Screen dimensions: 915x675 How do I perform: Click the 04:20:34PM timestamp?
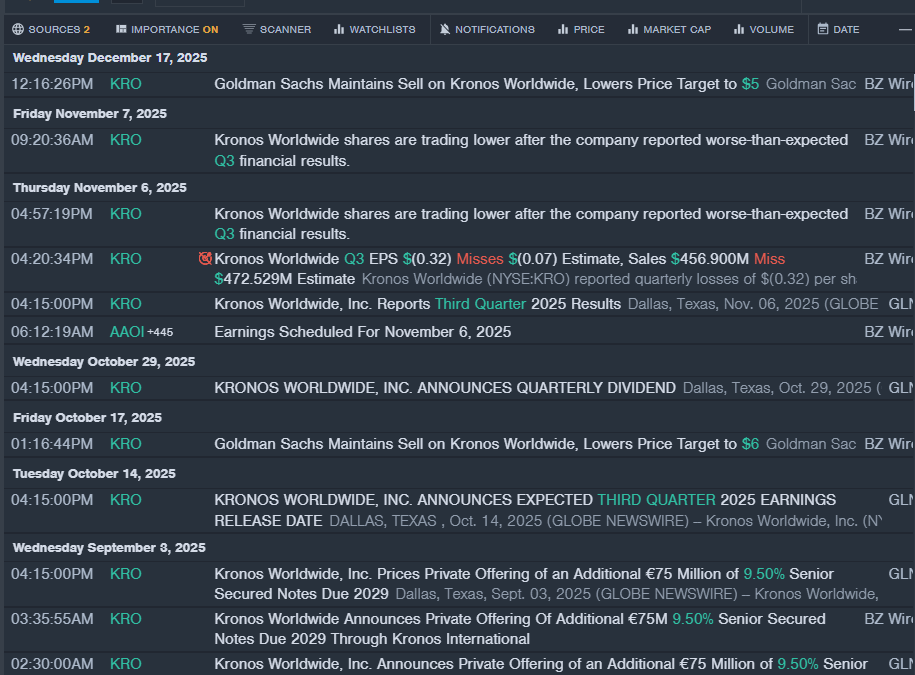click(x=52, y=259)
